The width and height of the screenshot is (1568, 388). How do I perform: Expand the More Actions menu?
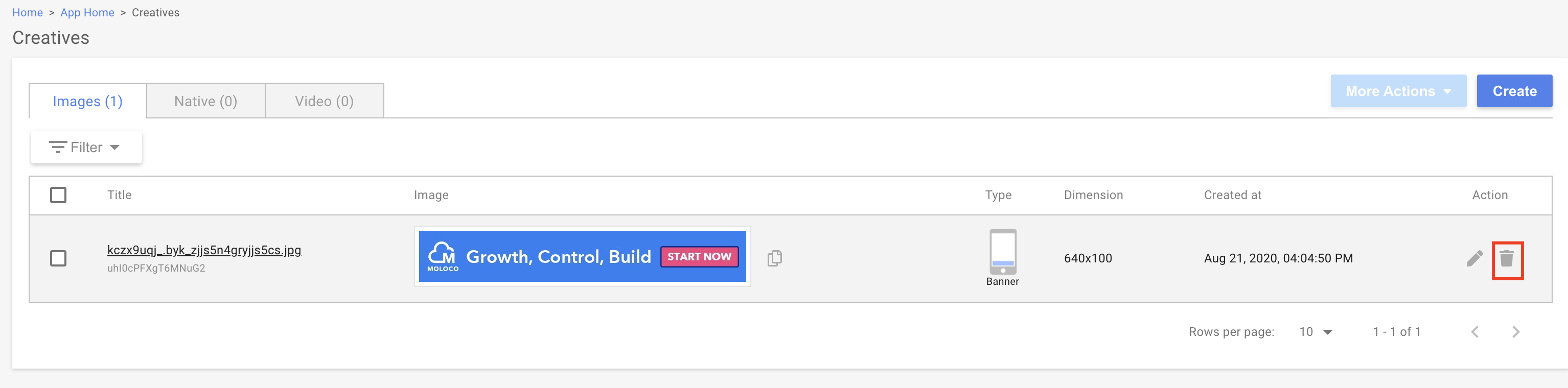[1398, 91]
